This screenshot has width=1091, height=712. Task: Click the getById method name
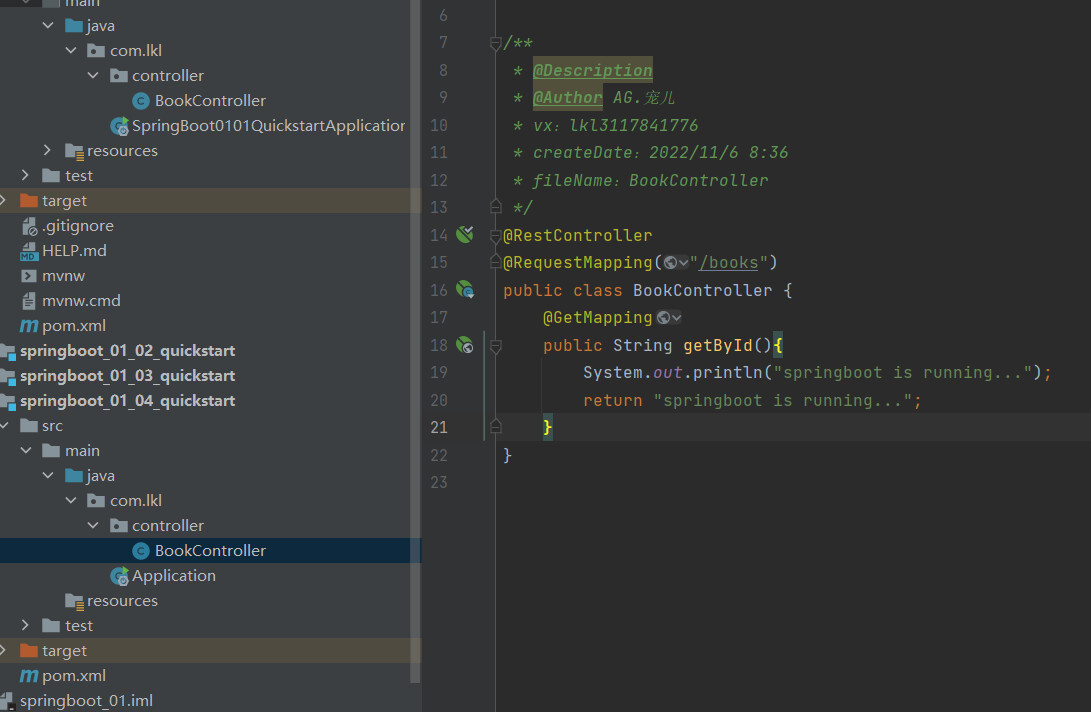tap(718, 345)
